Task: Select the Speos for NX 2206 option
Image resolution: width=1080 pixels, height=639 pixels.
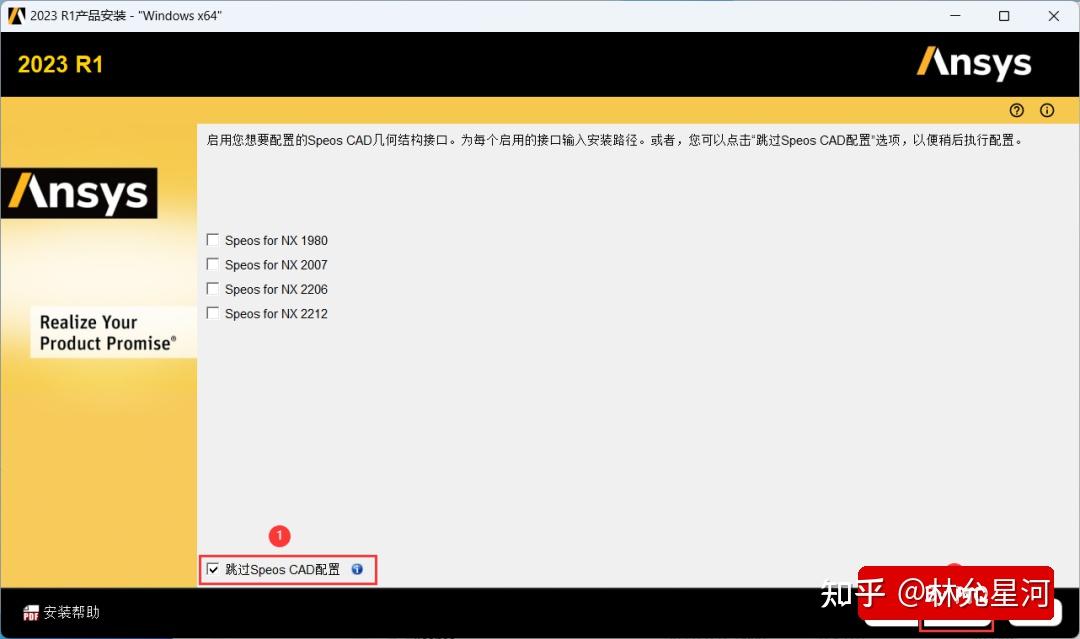Action: coord(213,288)
